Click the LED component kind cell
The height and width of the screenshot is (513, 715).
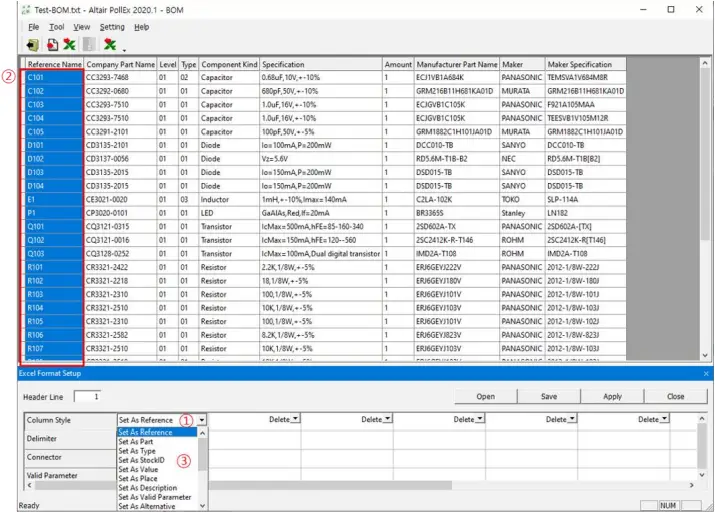click(x=229, y=213)
